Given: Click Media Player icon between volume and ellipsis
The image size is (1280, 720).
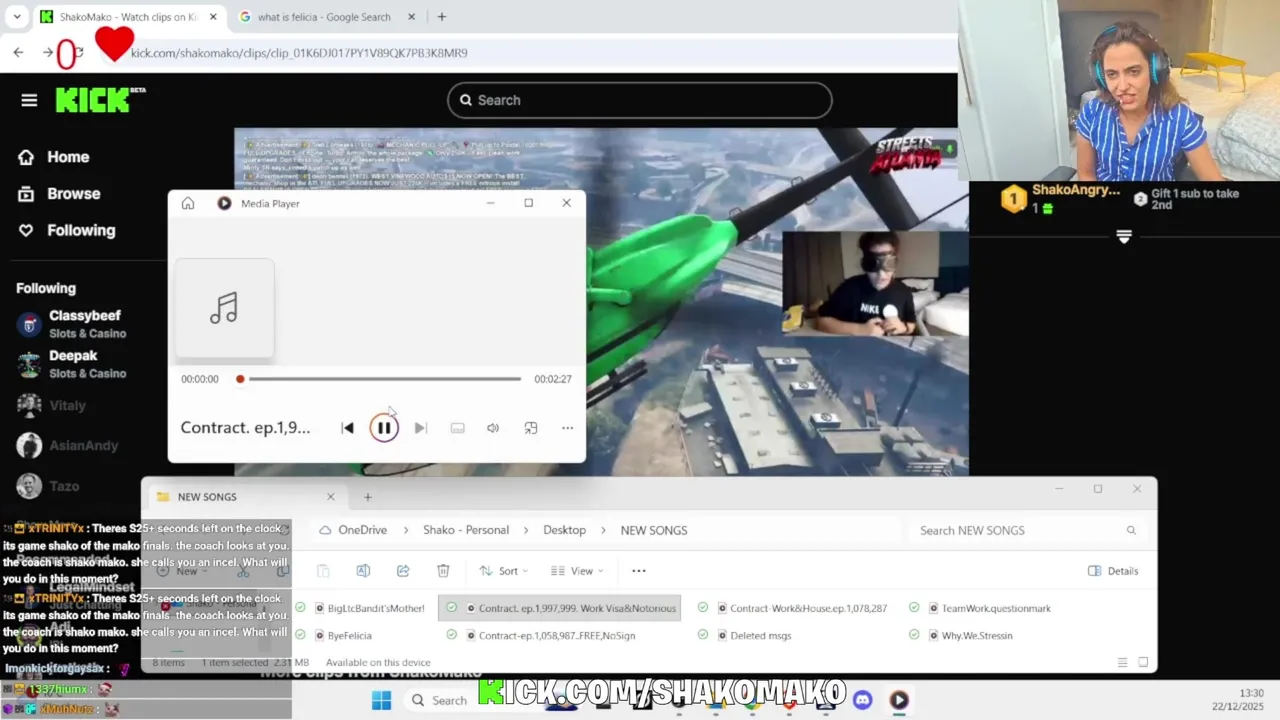Looking at the screenshot, I should coord(531,428).
